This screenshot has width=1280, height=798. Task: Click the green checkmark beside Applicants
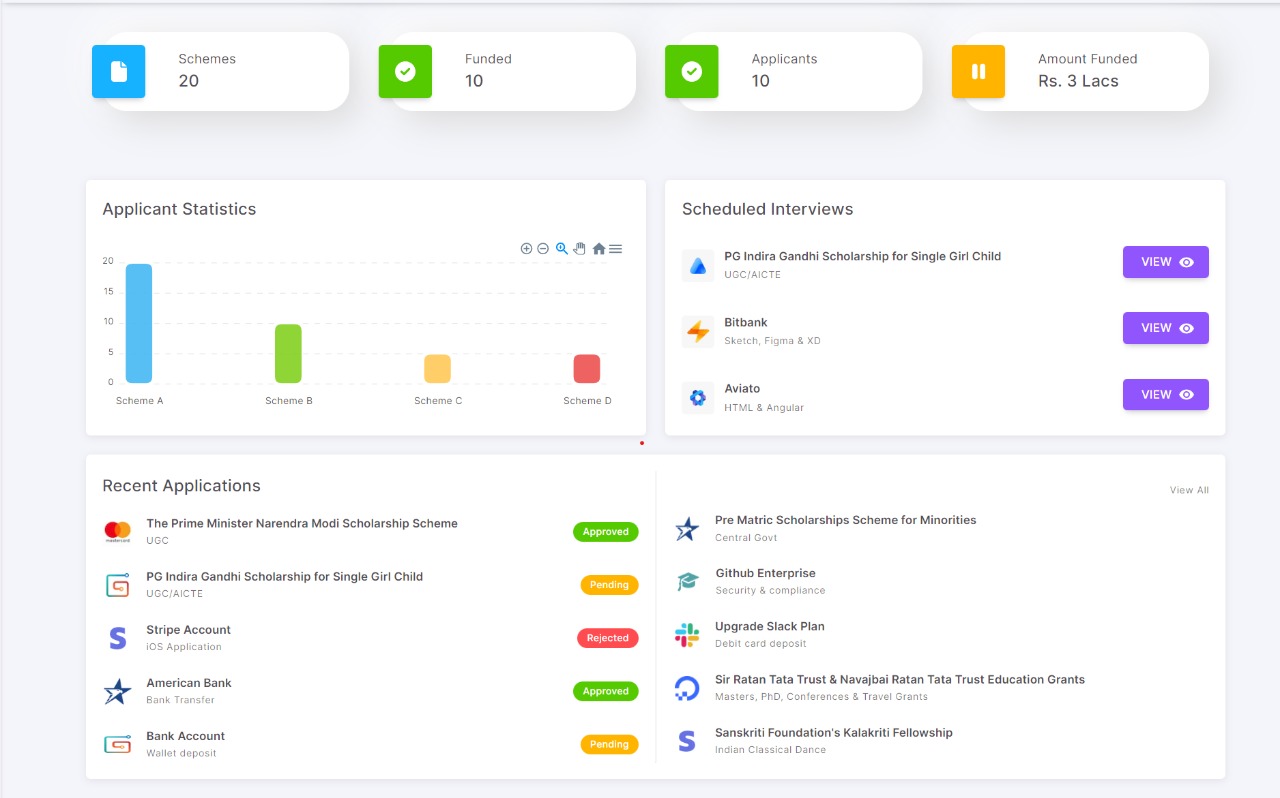point(691,71)
